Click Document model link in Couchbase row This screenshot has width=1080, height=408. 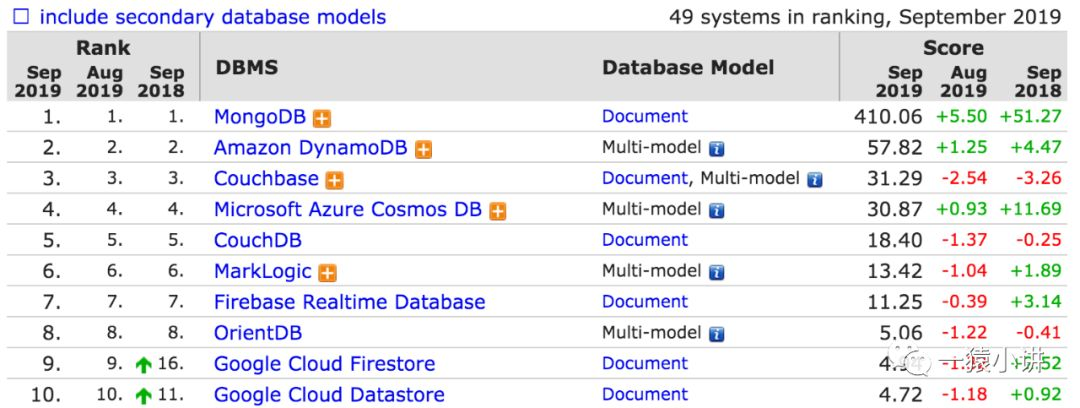645,179
